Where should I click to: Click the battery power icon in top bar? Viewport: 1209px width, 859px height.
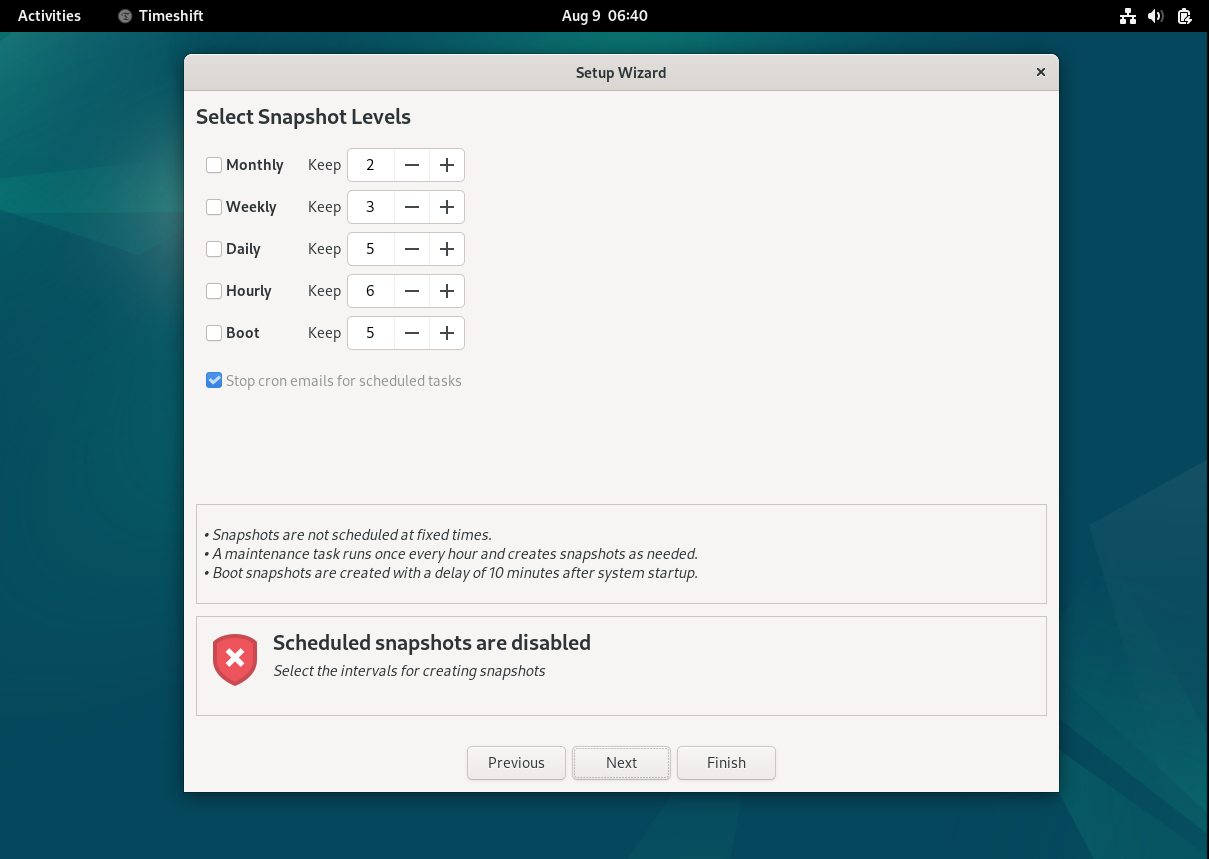pos(1184,16)
